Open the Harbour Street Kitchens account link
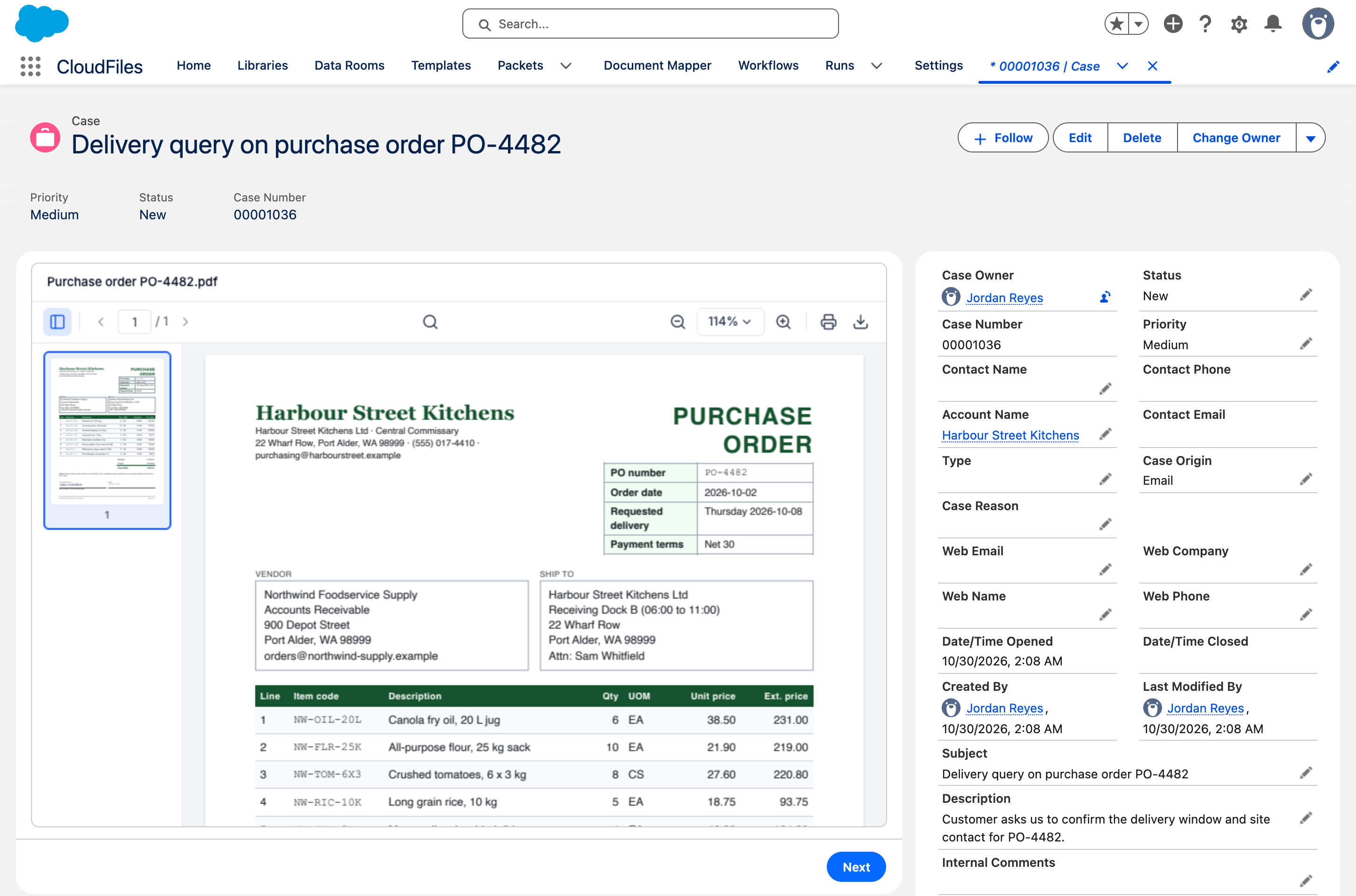The image size is (1356, 896). click(x=1010, y=435)
